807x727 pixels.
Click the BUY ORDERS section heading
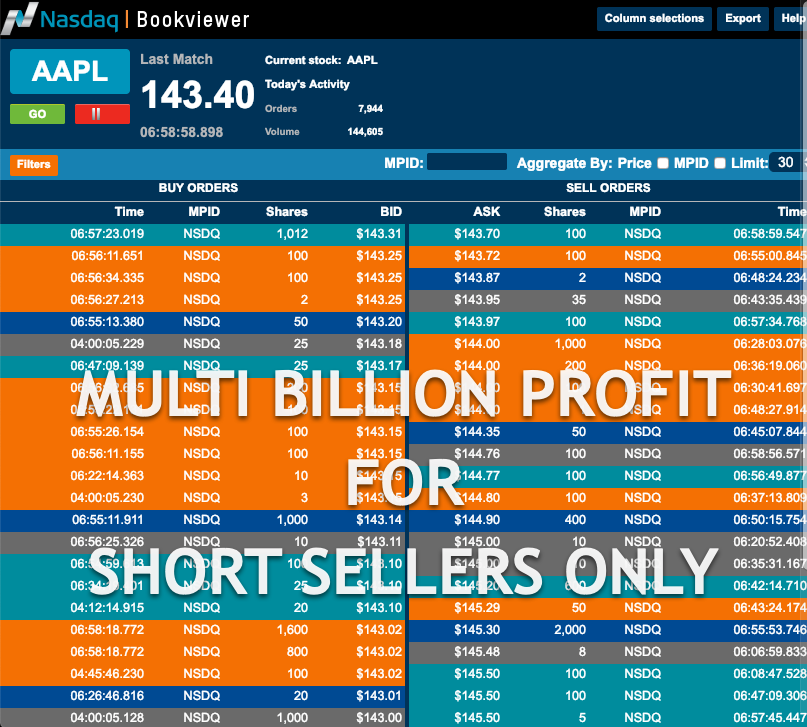198,188
